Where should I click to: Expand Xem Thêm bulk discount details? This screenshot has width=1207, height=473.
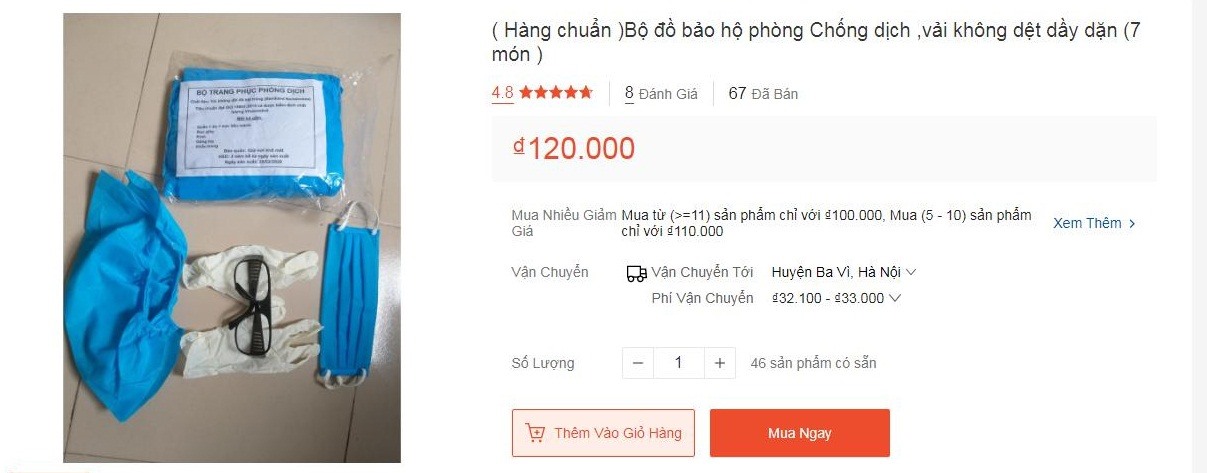click(1094, 223)
